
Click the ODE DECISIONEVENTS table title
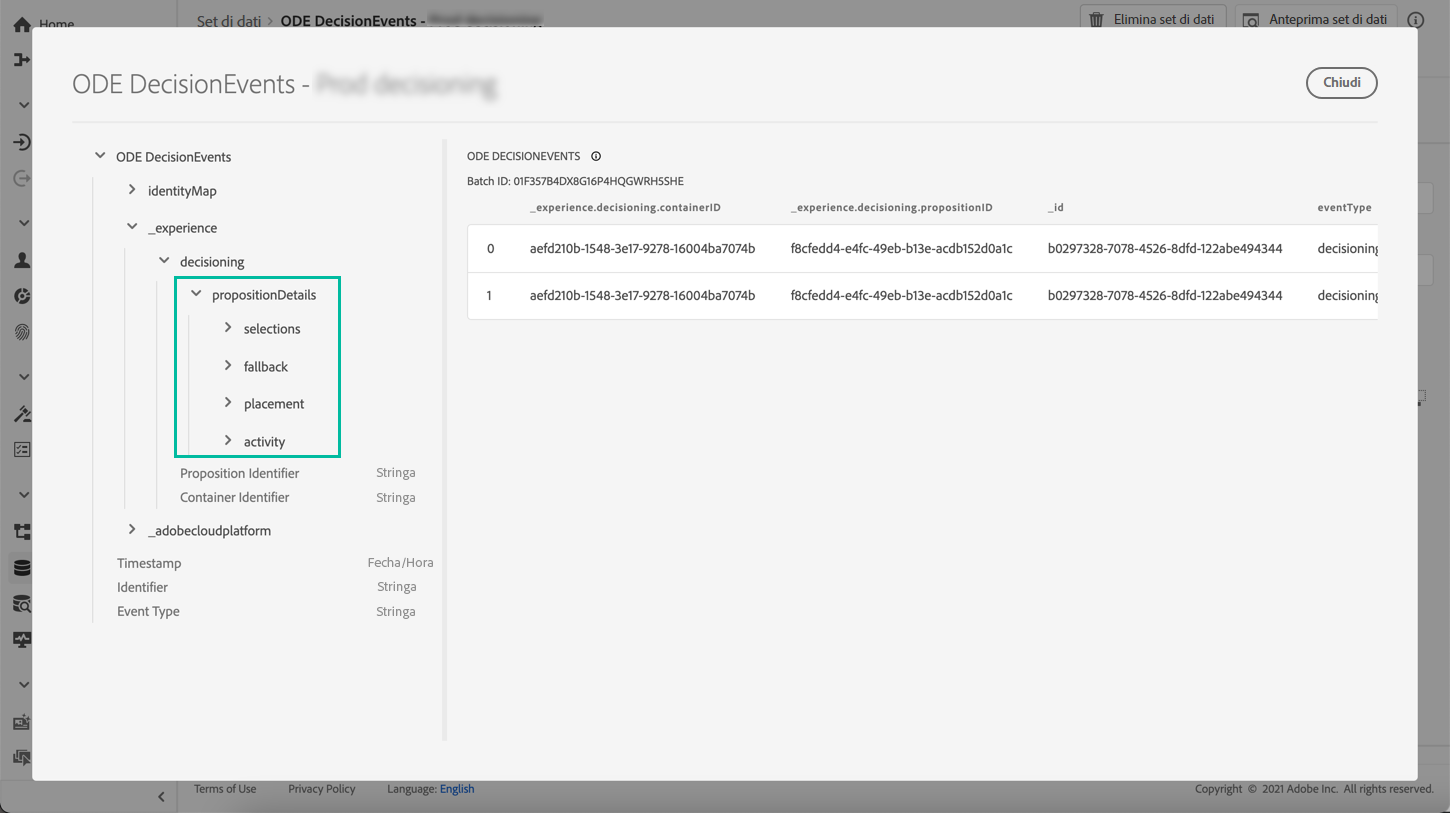(523, 157)
